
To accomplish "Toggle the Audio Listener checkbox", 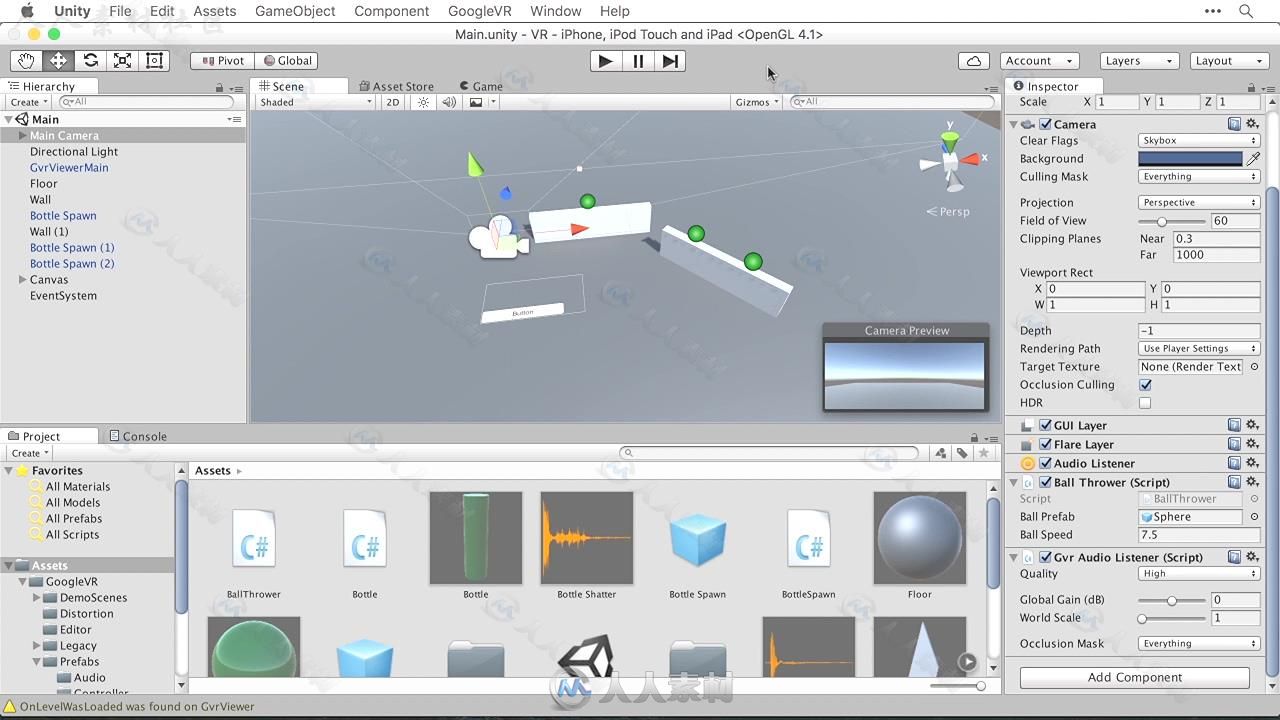I will pos(1045,463).
